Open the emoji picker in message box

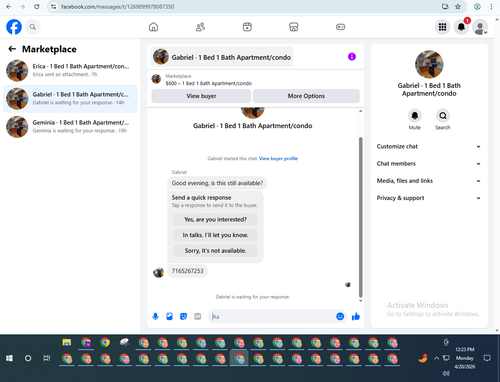pyautogui.click(x=340, y=316)
